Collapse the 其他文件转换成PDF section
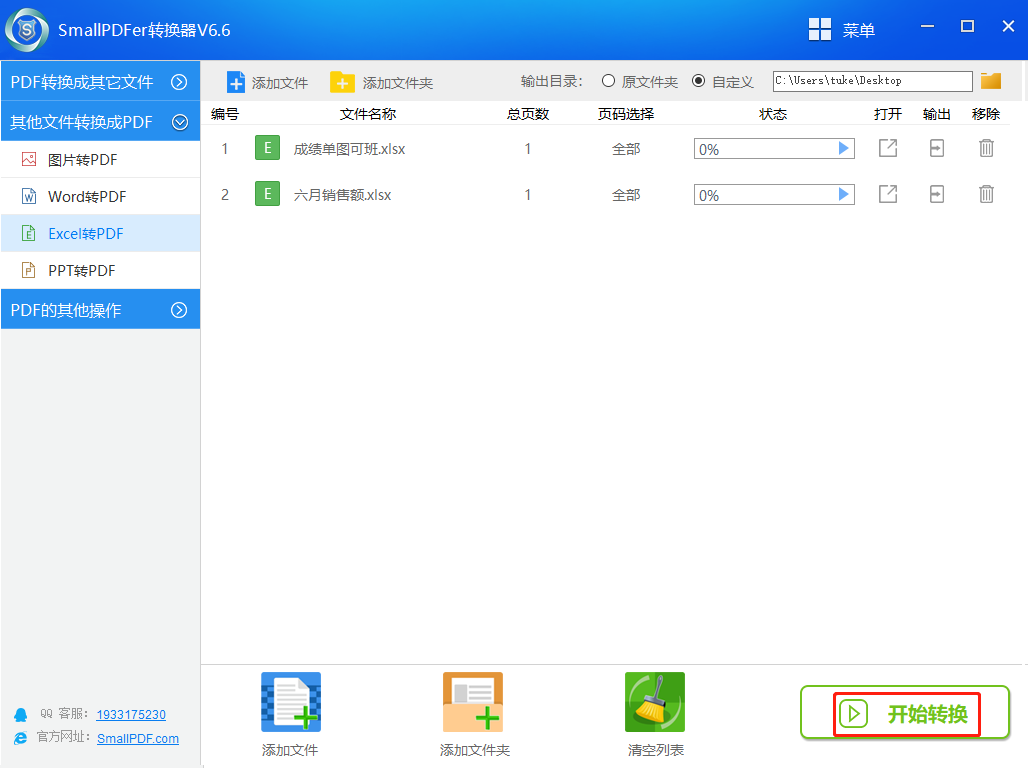This screenshot has width=1028, height=768. 100,121
